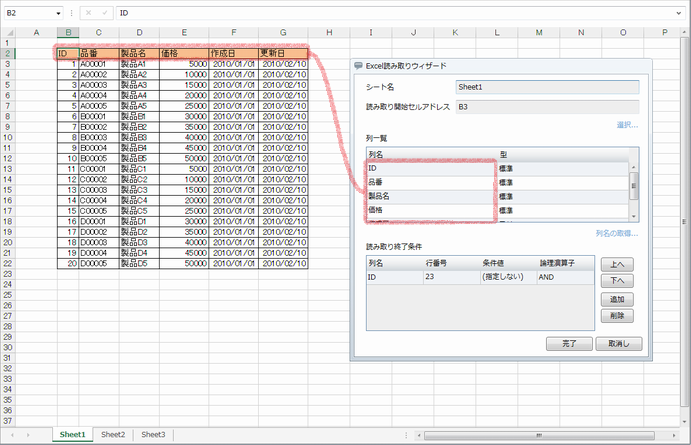Click the 列名の取得... link
Image resolution: width=691 pixels, height=445 pixels.
tap(616, 233)
